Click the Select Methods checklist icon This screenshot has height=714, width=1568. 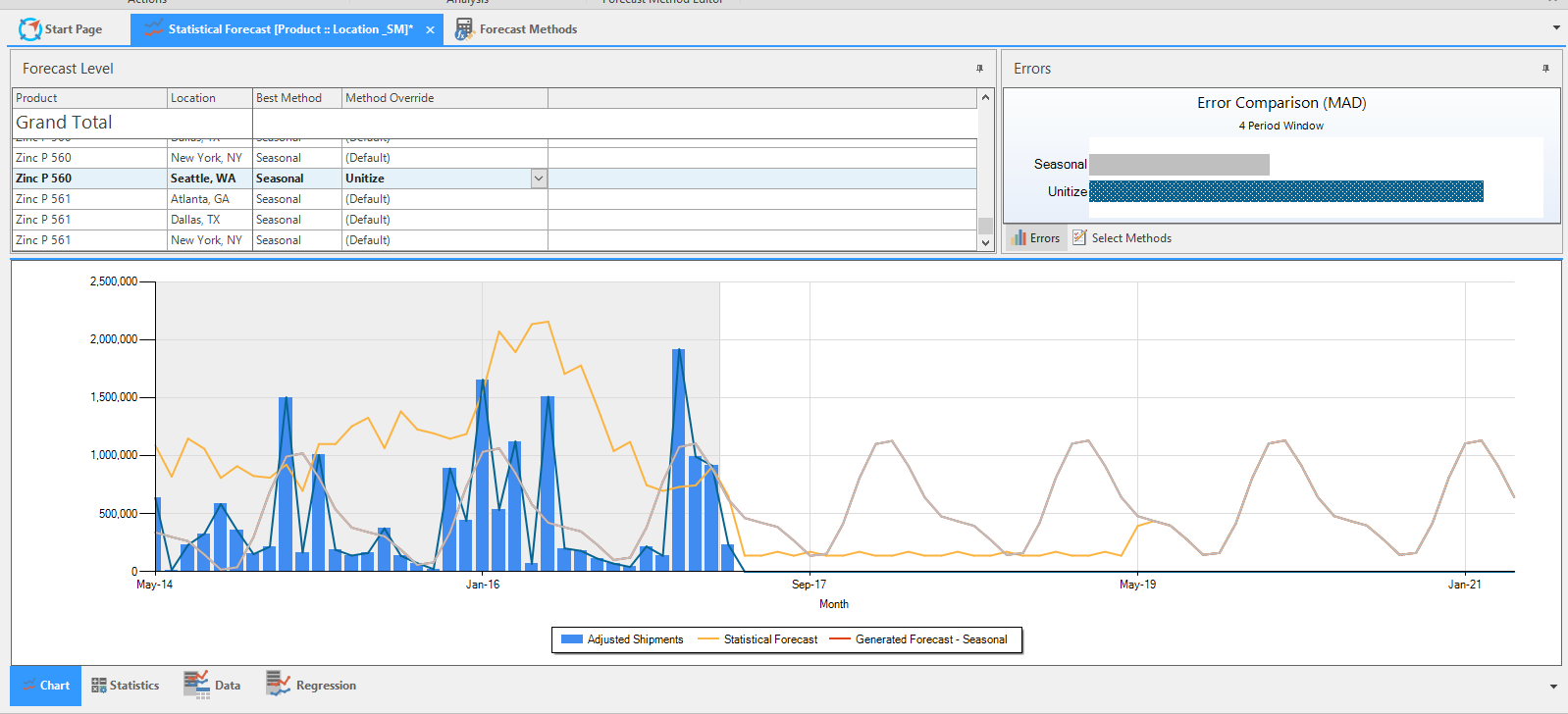coord(1079,237)
